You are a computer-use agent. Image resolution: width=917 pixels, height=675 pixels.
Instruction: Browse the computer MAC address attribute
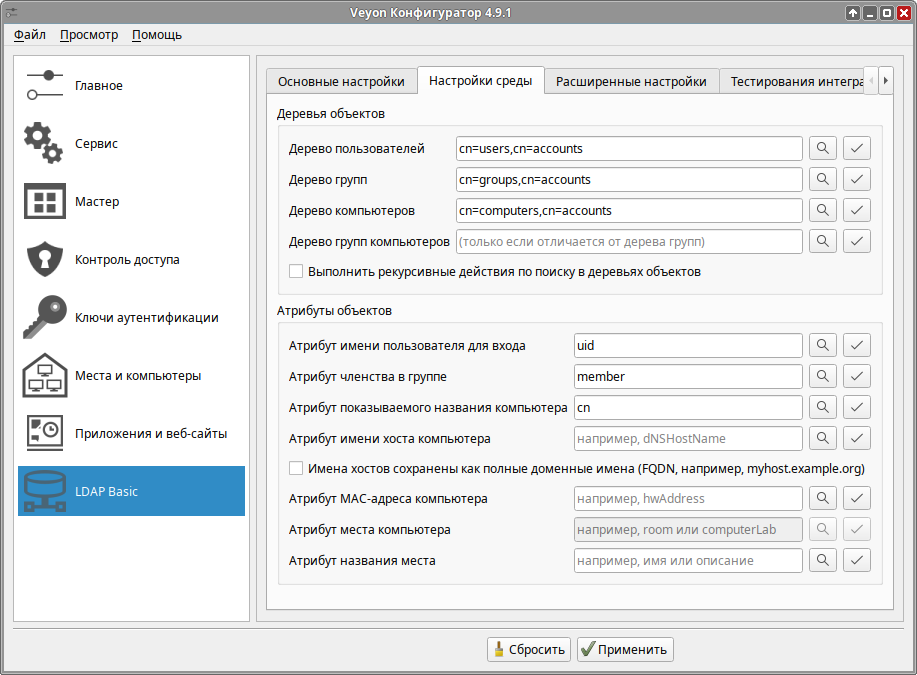pos(822,499)
